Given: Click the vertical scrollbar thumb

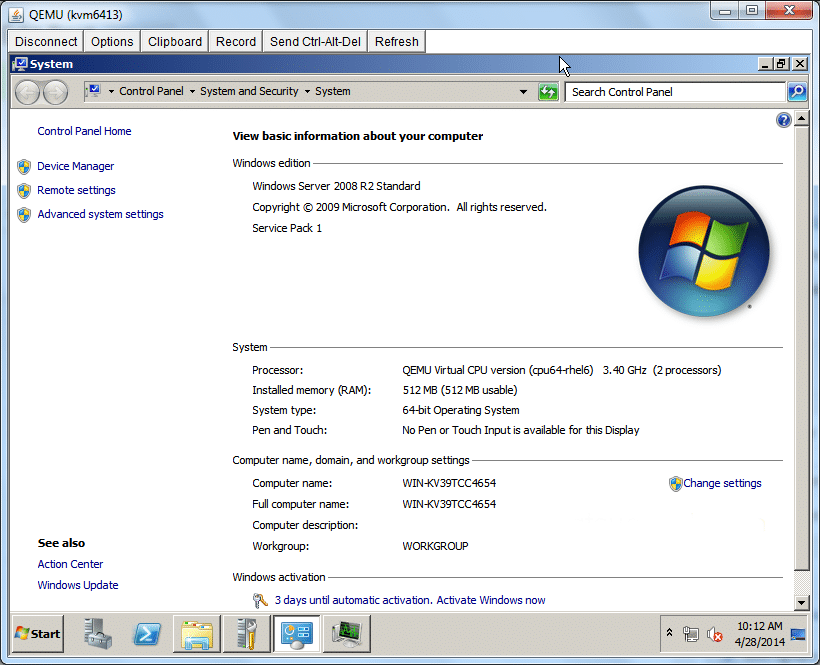Looking at the screenshot, I should (x=802, y=348).
